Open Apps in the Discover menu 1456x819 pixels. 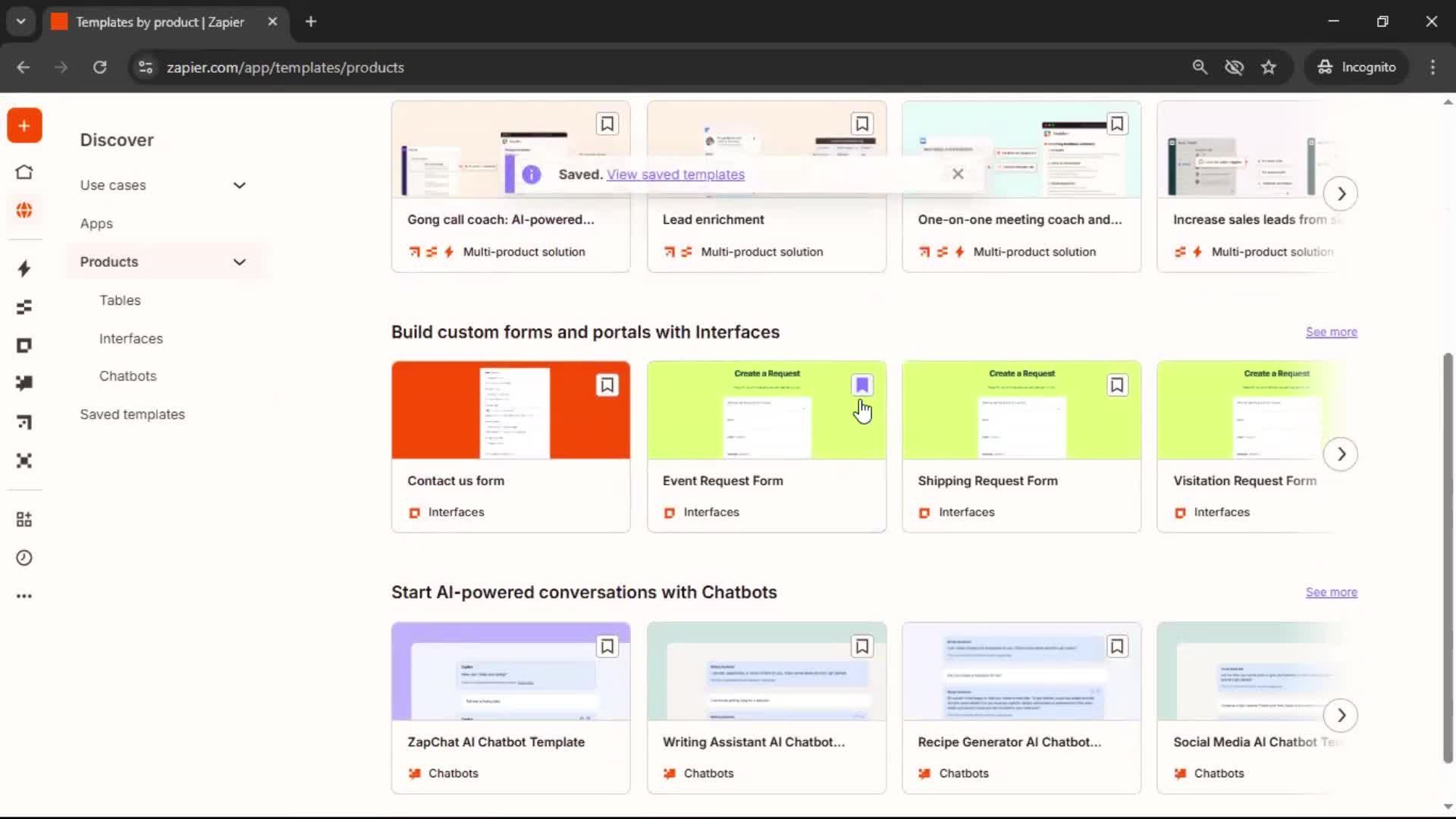(96, 224)
